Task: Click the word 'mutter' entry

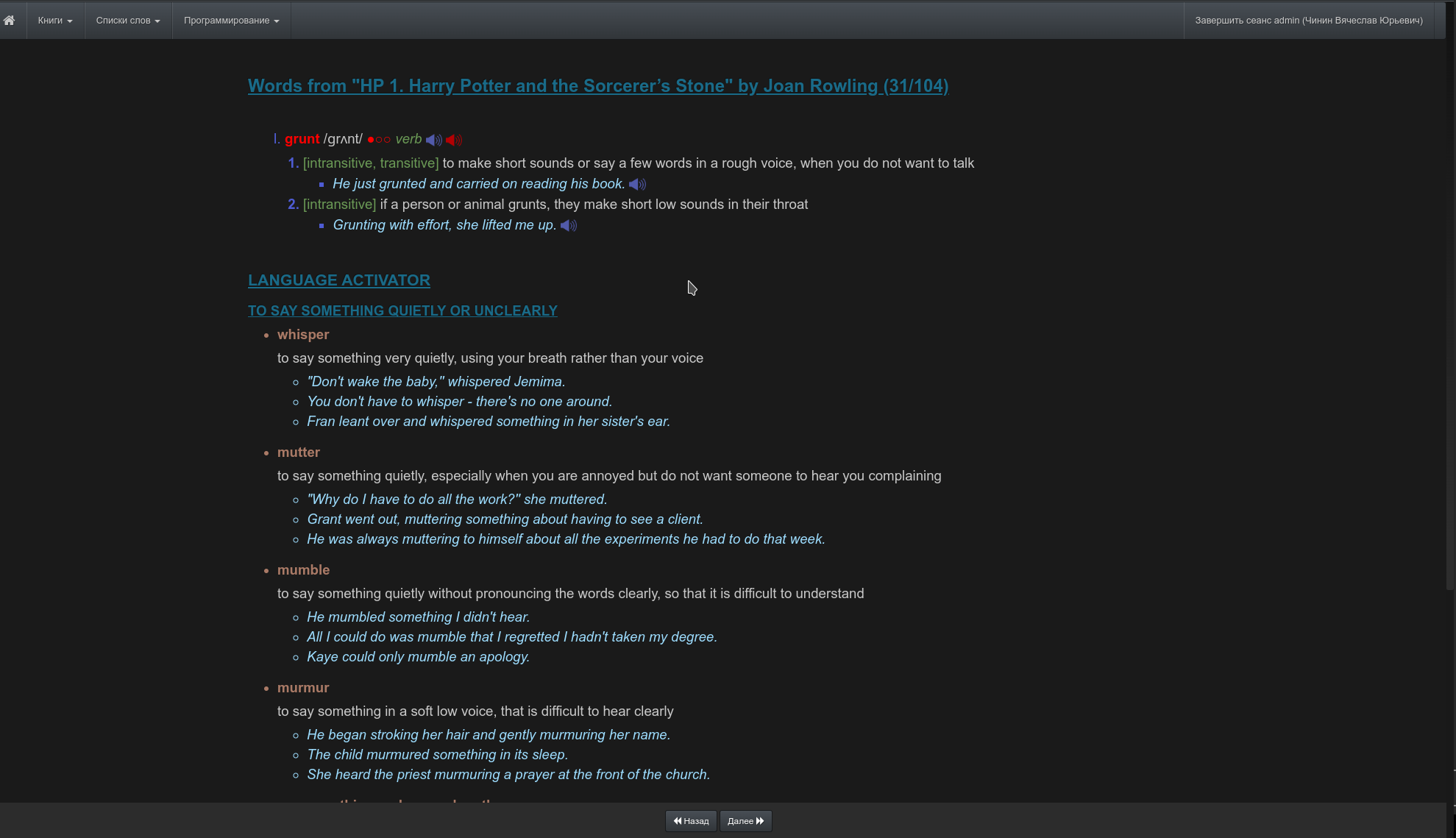Action: pos(299,452)
